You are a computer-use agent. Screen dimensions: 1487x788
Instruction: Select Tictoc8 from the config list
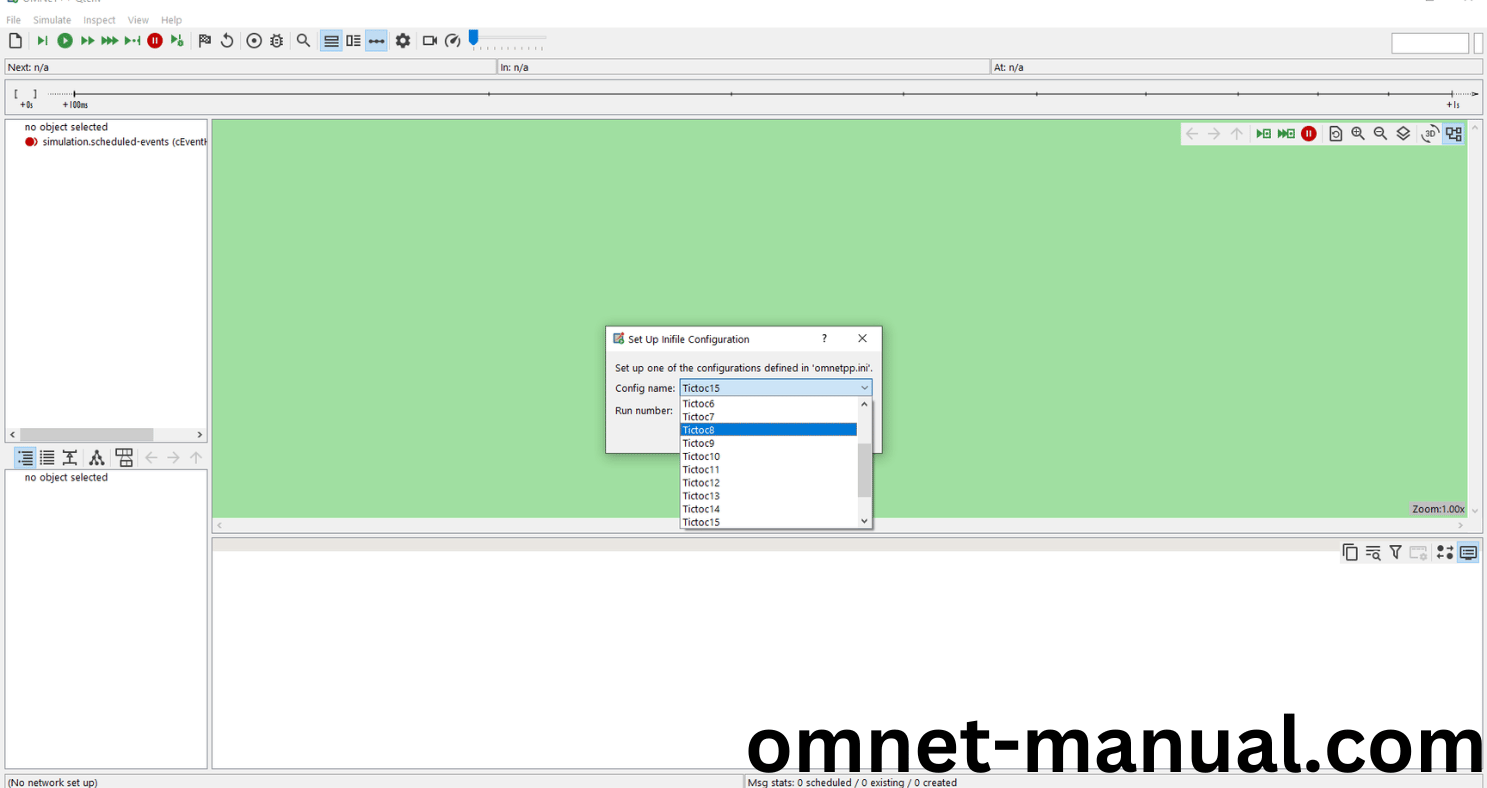(x=767, y=430)
